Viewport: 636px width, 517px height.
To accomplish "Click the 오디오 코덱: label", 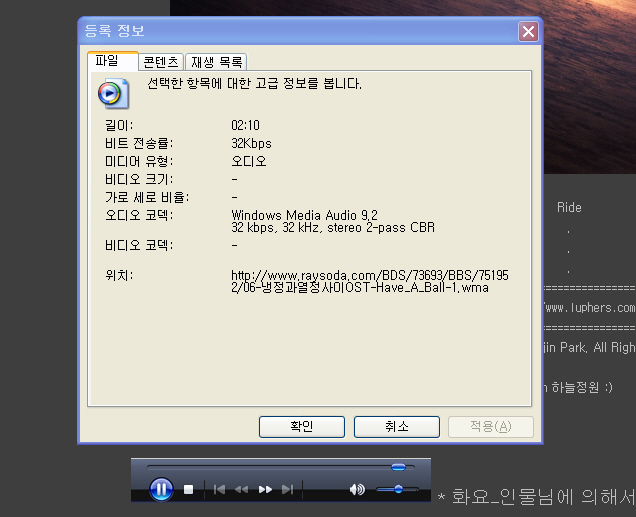I will click(139, 215).
